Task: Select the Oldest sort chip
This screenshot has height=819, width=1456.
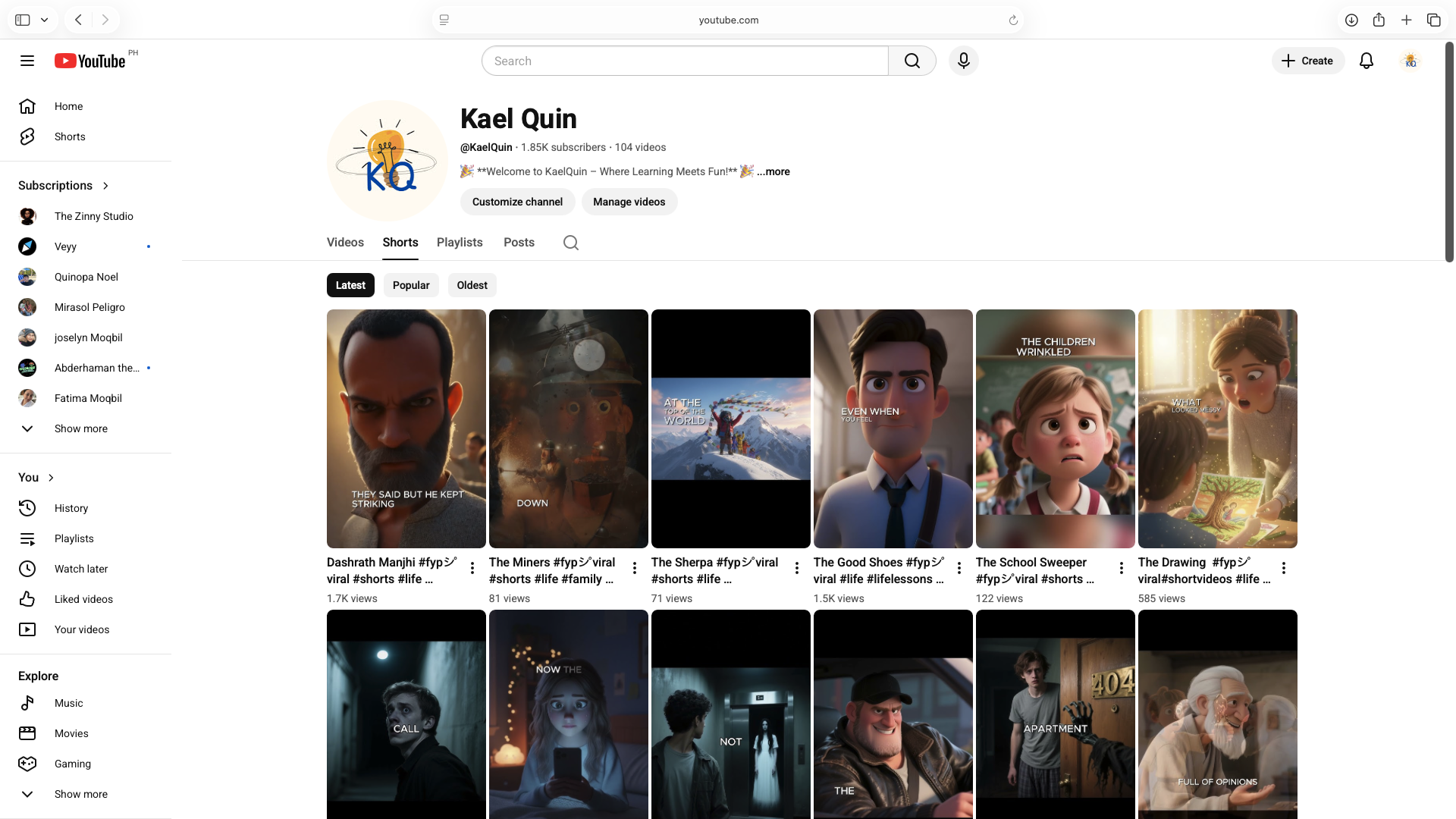Action: click(x=472, y=285)
